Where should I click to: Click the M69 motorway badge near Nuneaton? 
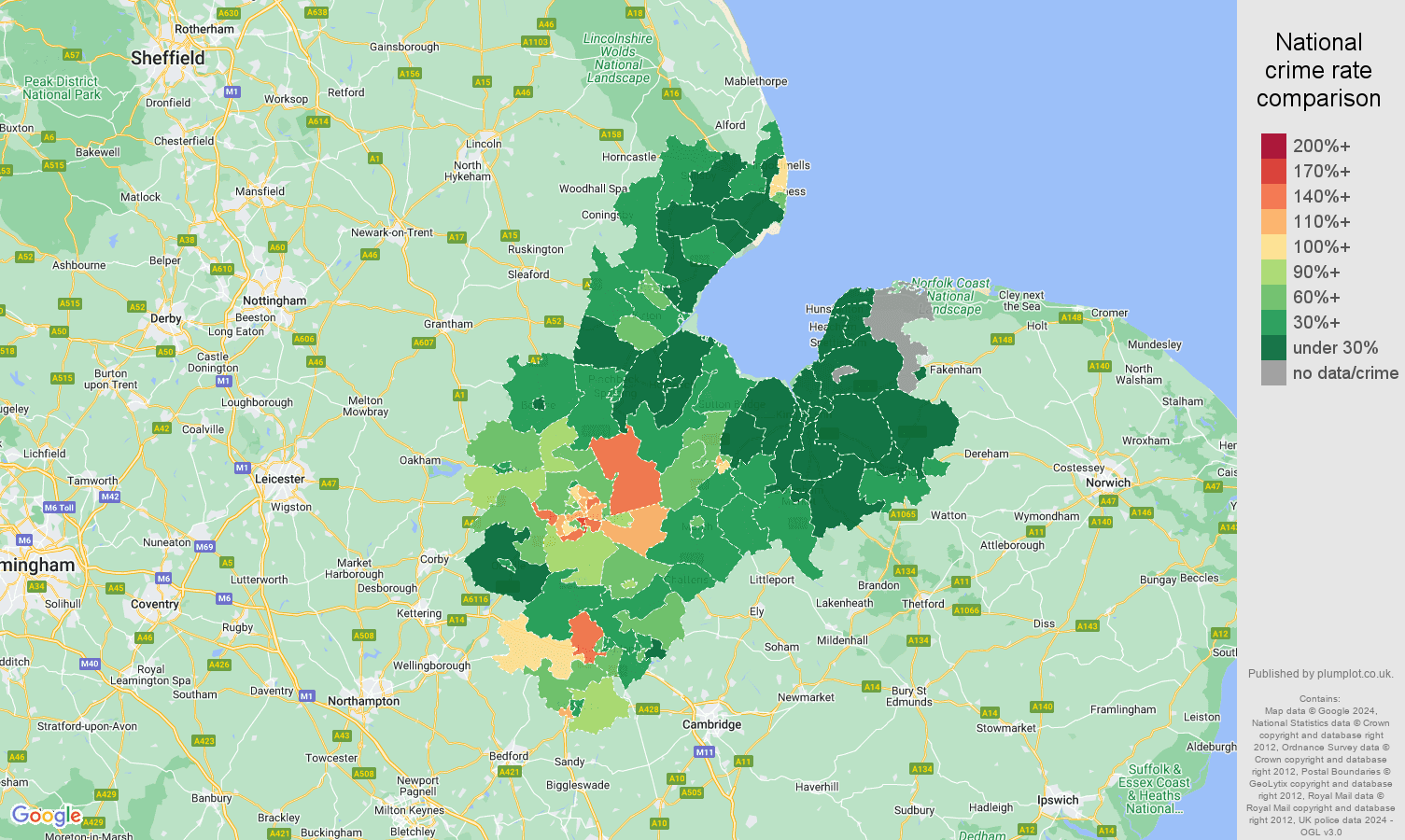coord(204,546)
